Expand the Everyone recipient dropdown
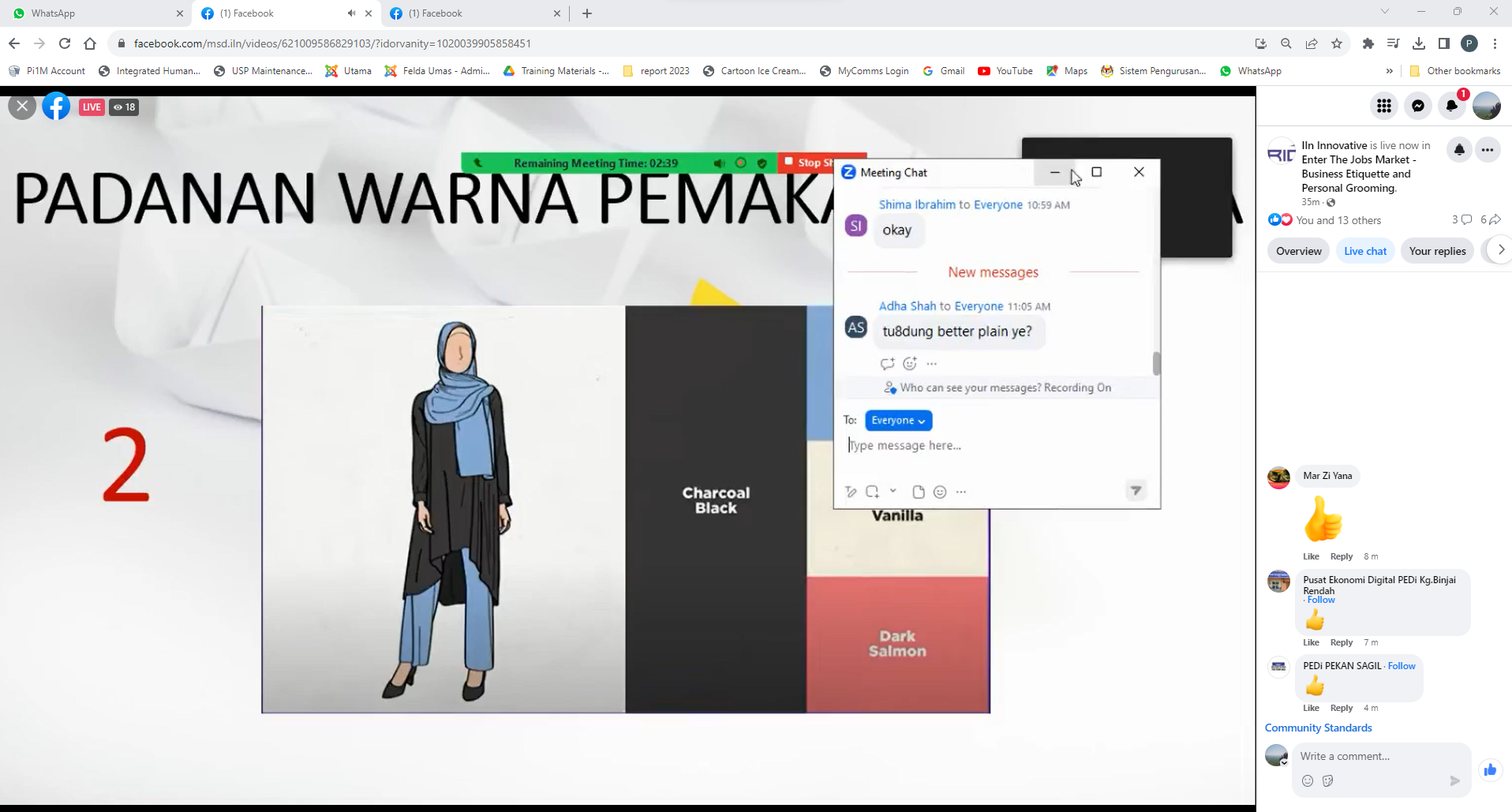The width and height of the screenshot is (1512, 812). coord(898,421)
